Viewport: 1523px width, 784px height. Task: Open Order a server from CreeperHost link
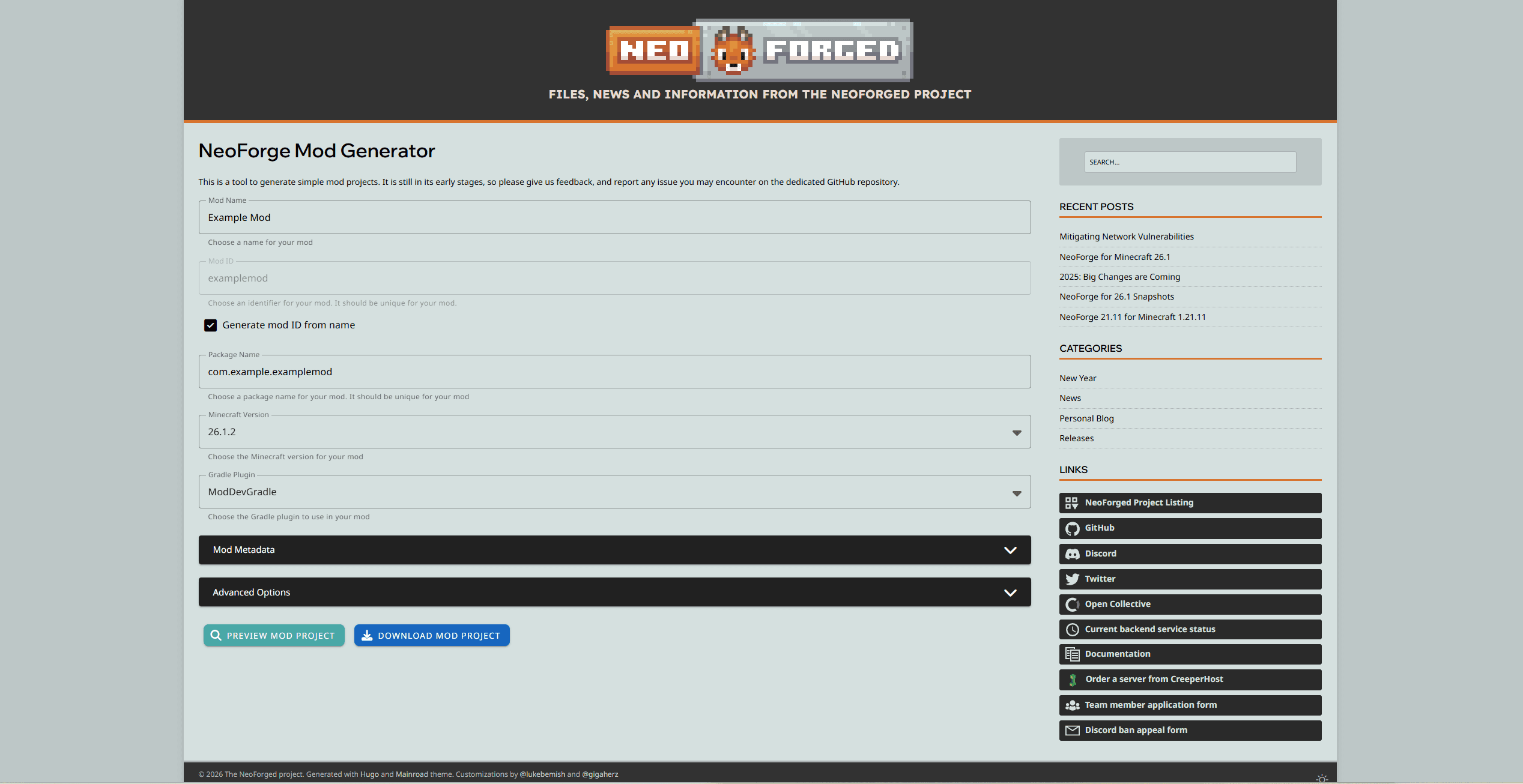(x=1190, y=680)
